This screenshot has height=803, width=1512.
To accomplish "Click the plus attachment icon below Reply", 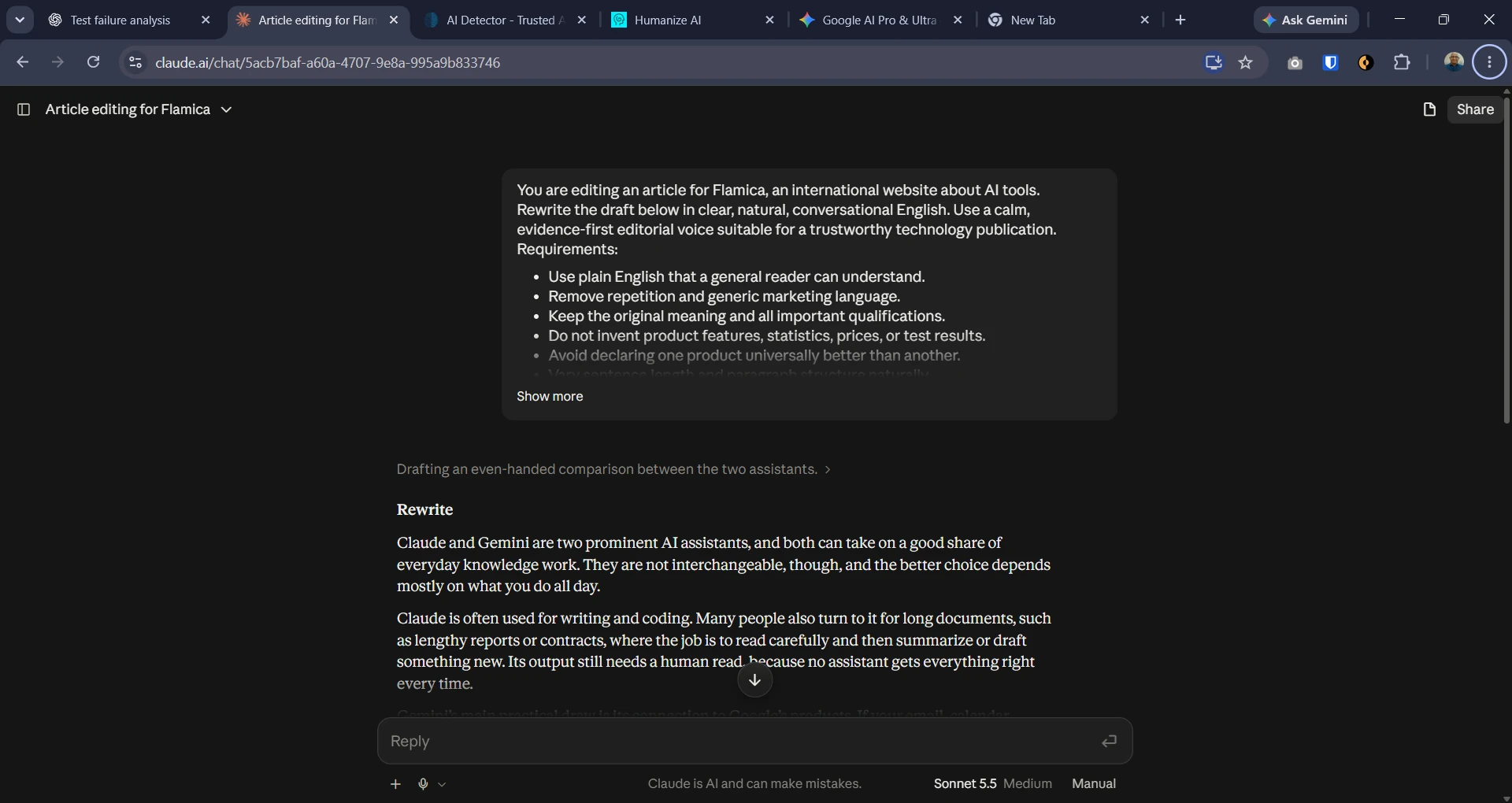I will [x=395, y=783].
